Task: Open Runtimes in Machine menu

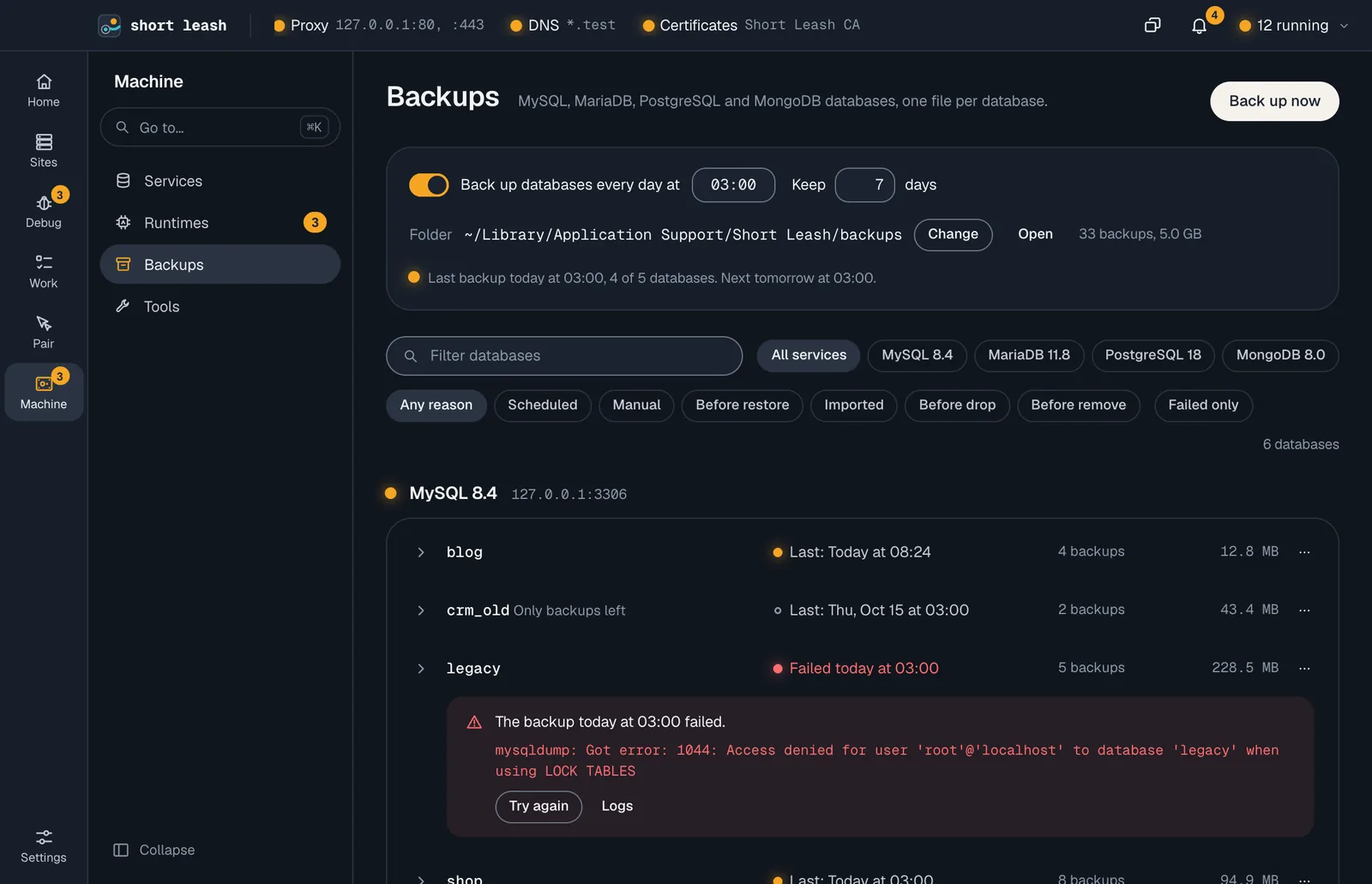Action: [220, 223]
